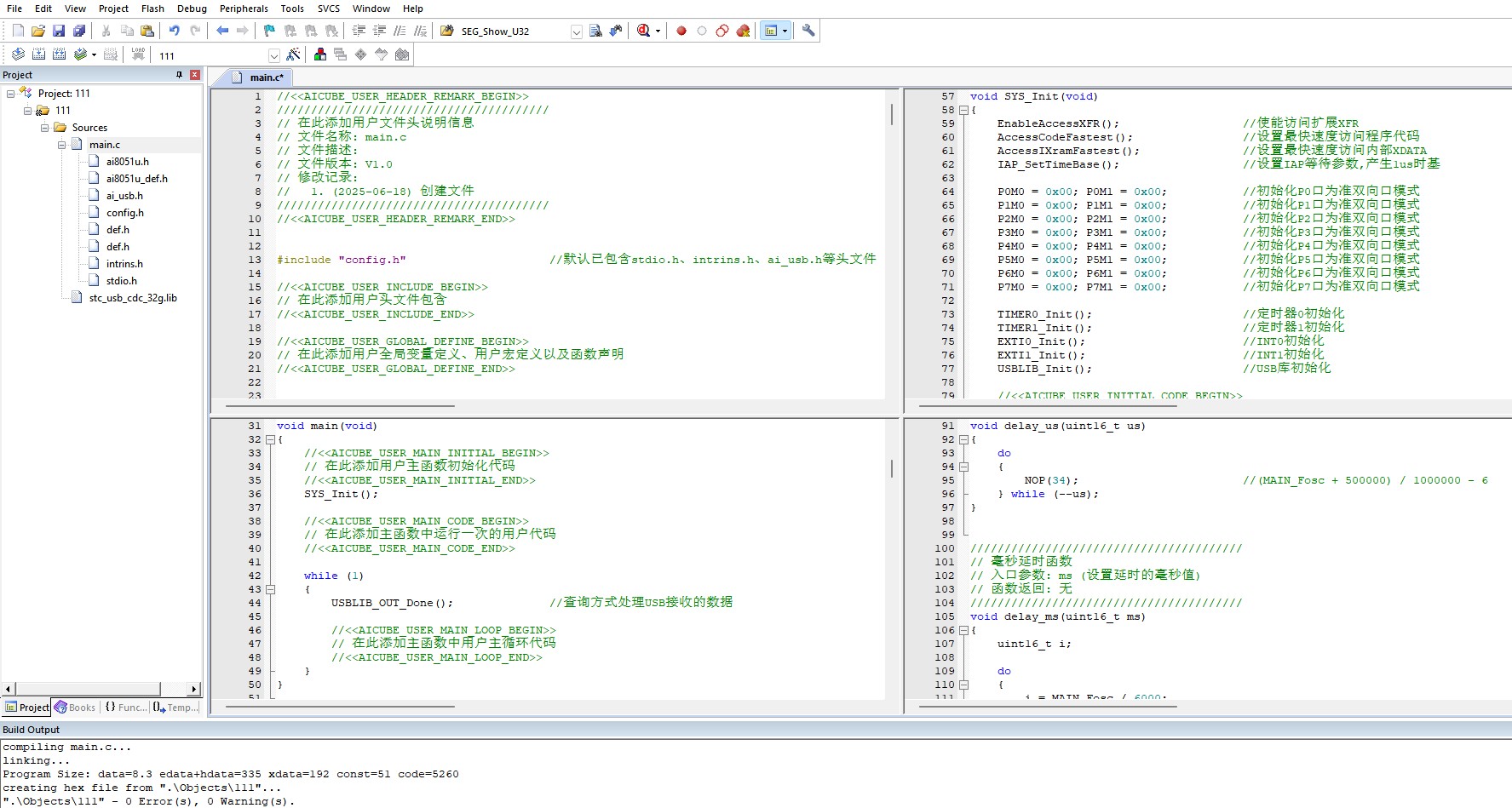The height and width of the screenshot is (808, 1512).
Task: Undo the last edit
Action: pyautogui.click(x=175, y=31)
